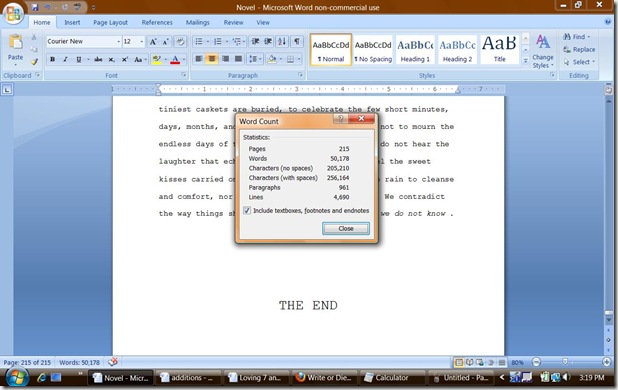Center the text alignment
The image size is (618, 390).
point(212,59)
